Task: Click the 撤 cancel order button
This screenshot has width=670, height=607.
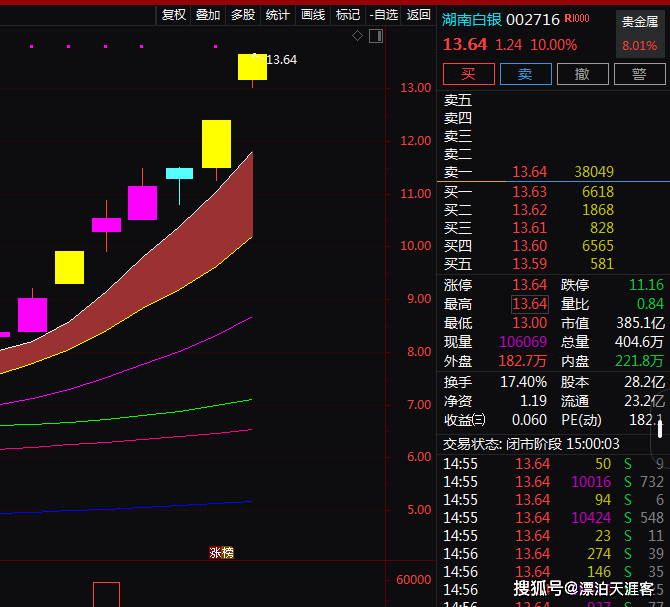Action: click(x=582, y=74)
